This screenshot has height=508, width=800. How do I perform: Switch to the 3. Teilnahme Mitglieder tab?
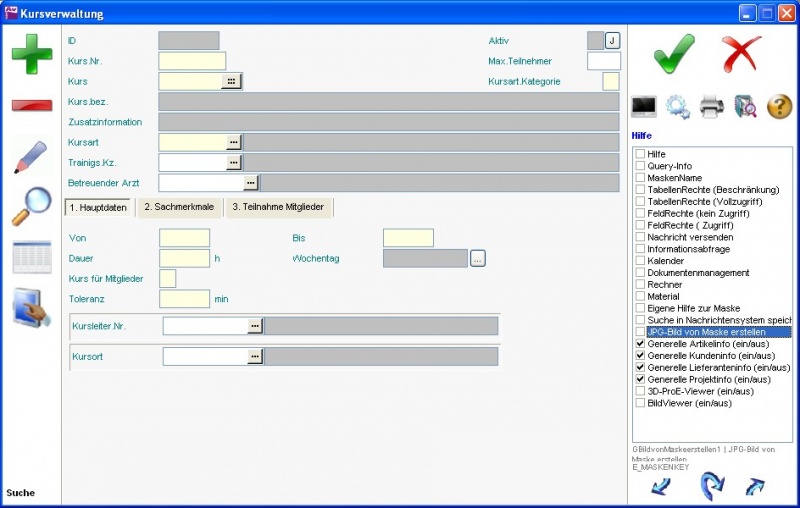(279, 207)
